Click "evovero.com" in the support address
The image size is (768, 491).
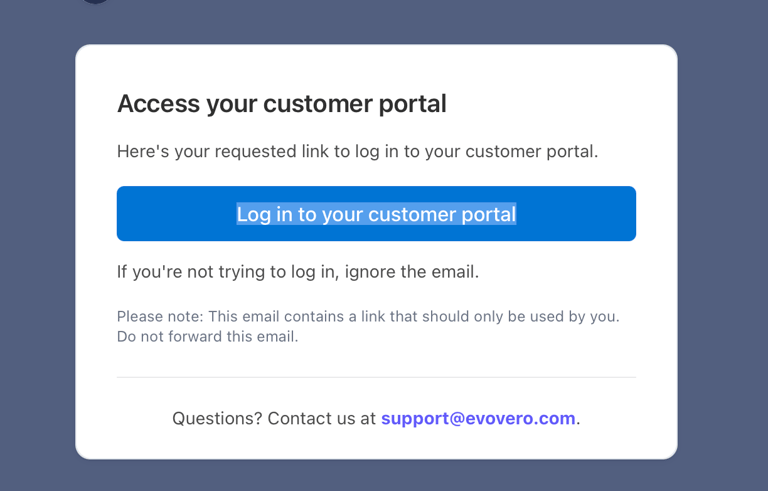(x=520, y=418)
